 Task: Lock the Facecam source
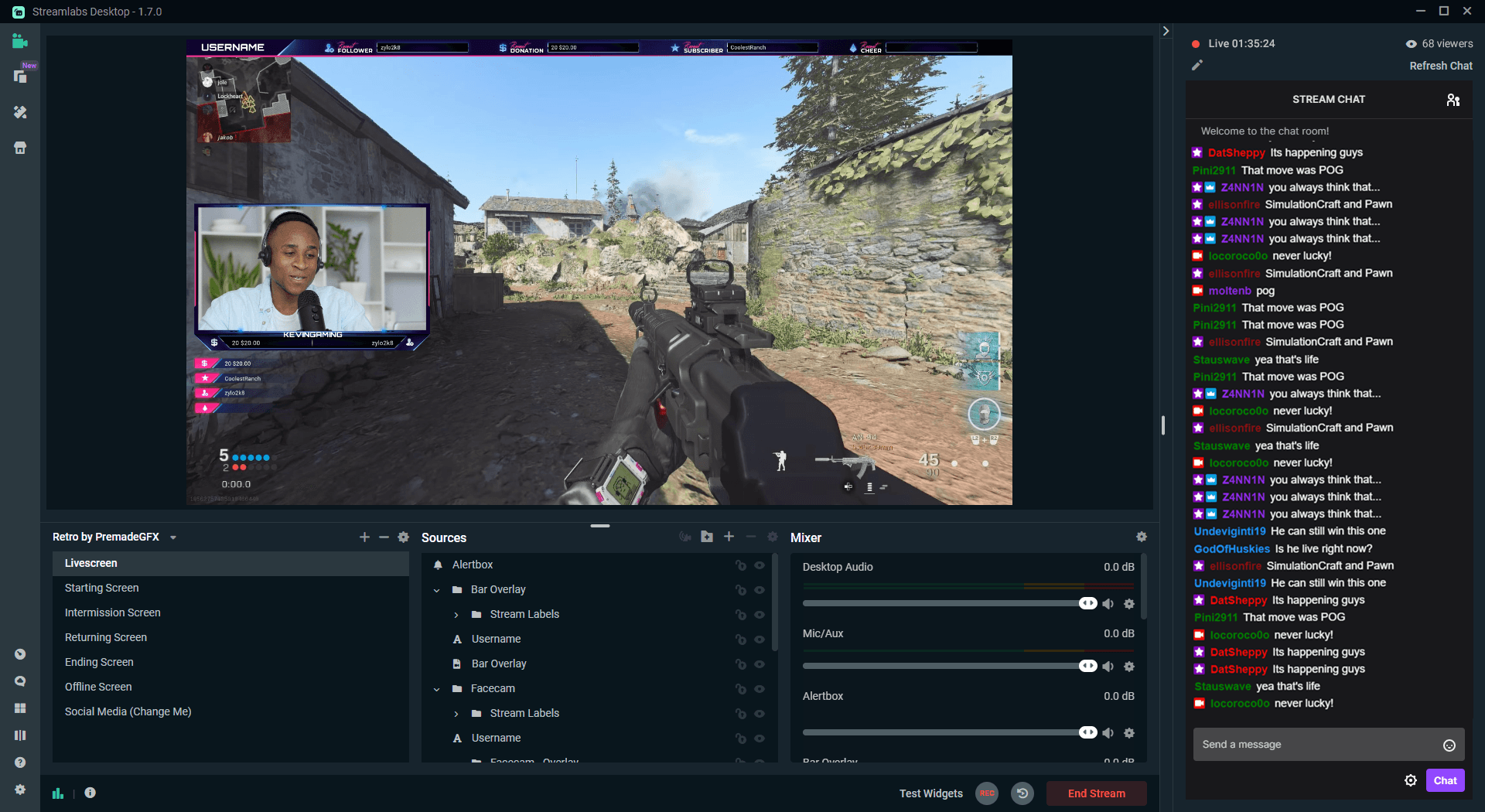742,689
